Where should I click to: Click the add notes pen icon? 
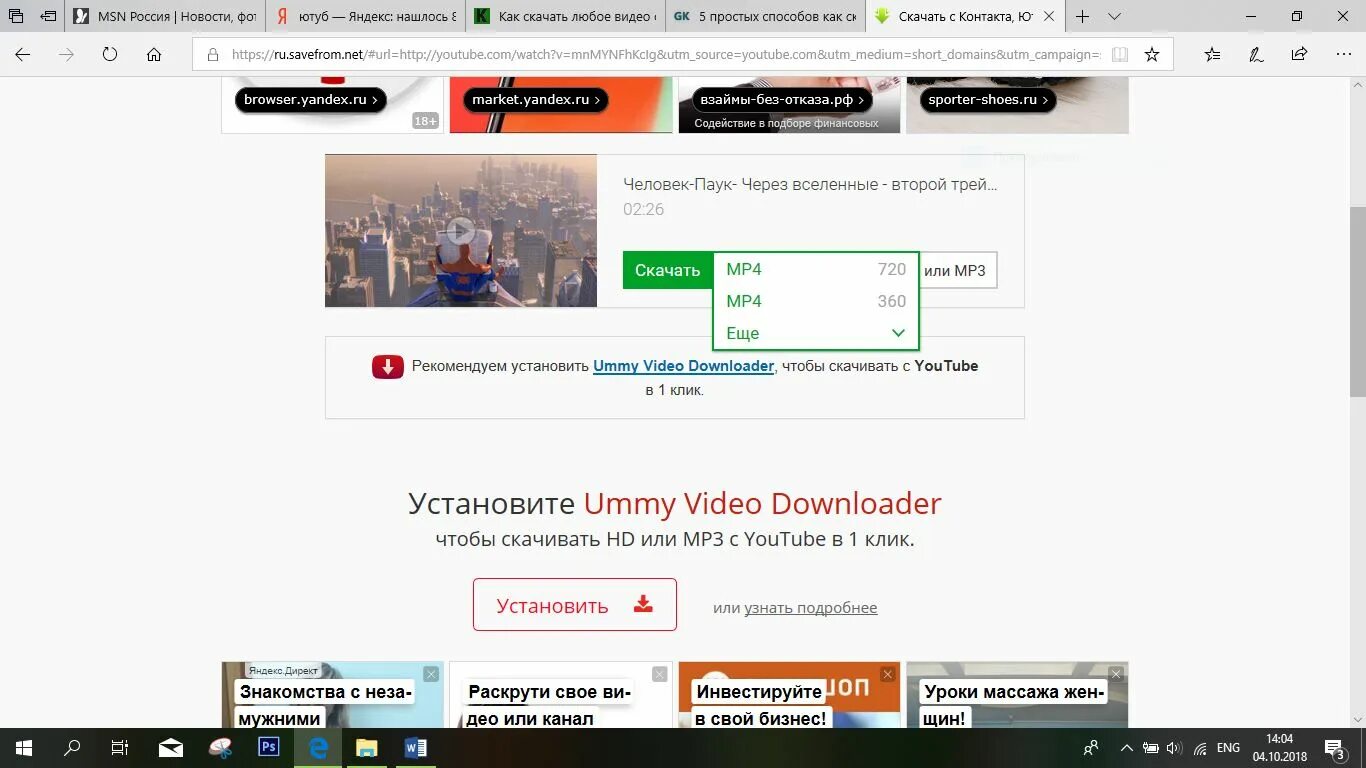tap(1256, 55)
